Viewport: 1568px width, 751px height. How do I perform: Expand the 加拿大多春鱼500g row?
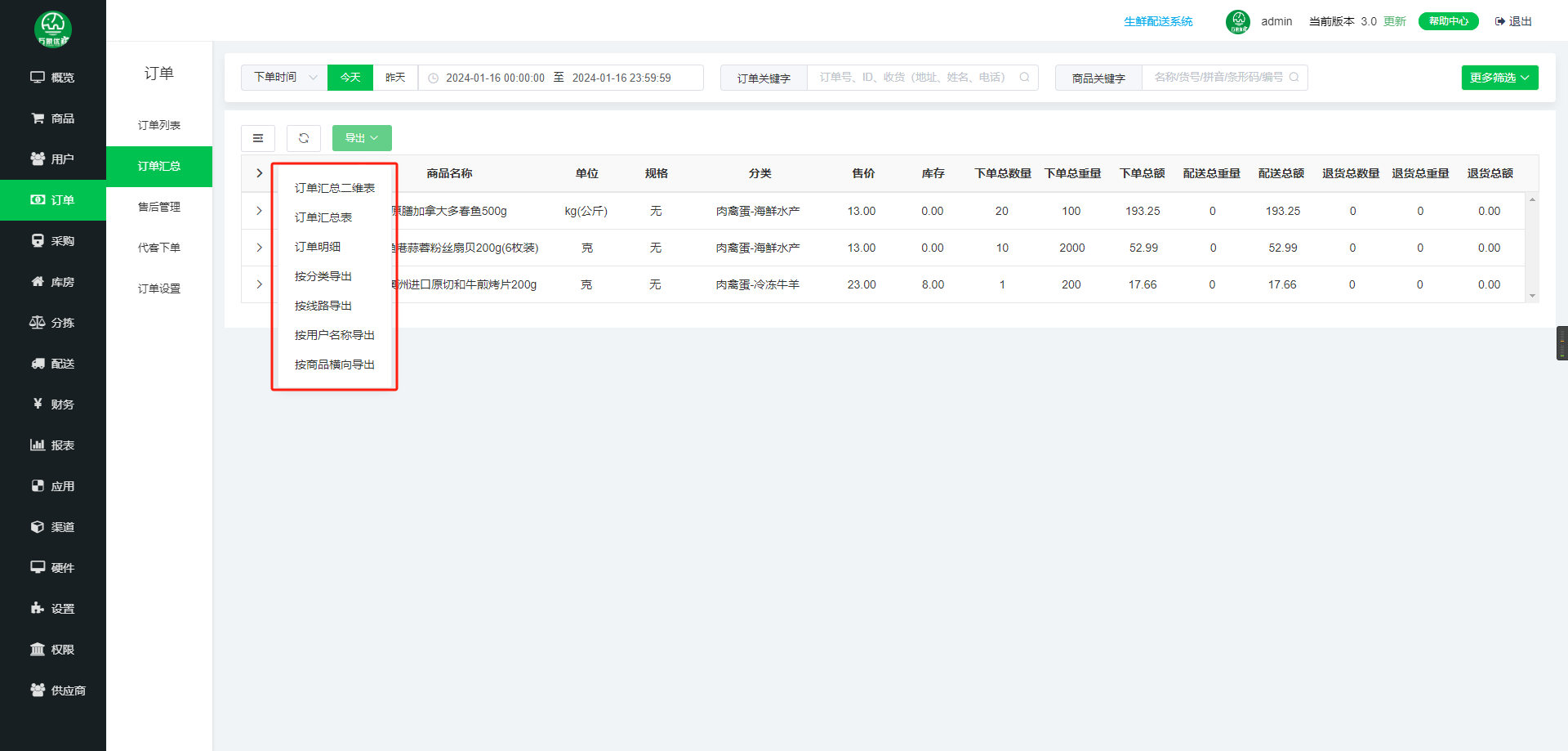pyautogui.click(x=259, y=211)
